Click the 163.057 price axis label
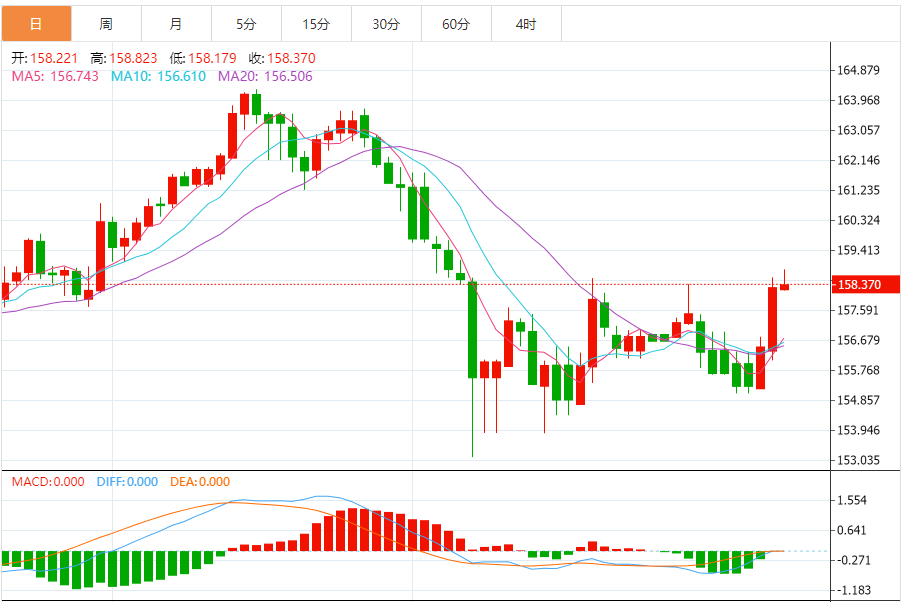Screen dimensions: 905x602 click(x=858, y=130)
